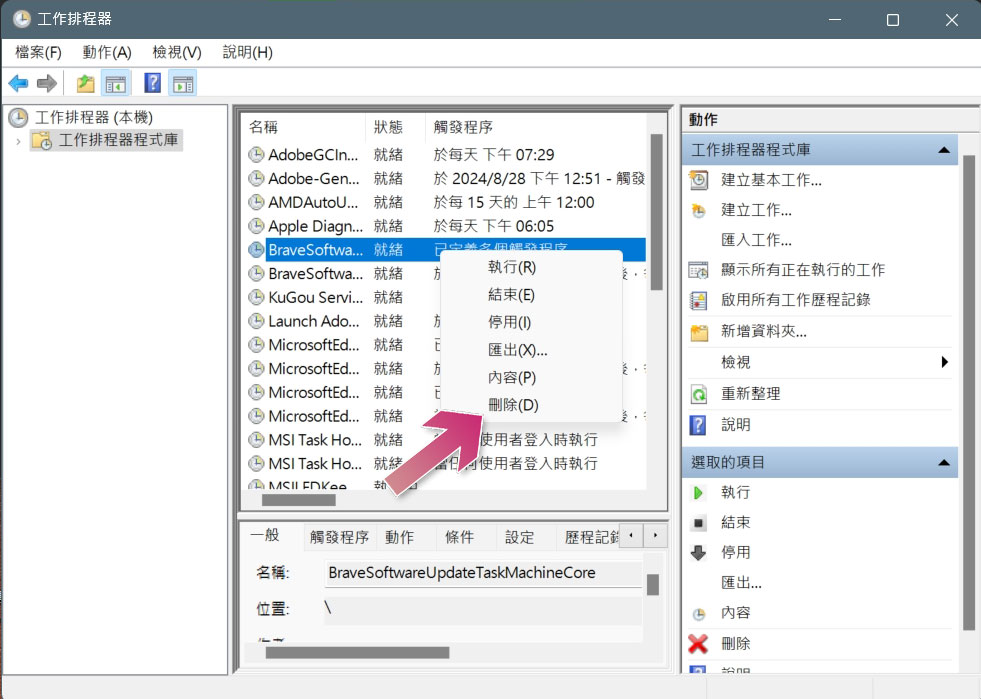Screen dimensions: 981x699
Task: Click the red X 刪除 icon
Action: [698, 644]
